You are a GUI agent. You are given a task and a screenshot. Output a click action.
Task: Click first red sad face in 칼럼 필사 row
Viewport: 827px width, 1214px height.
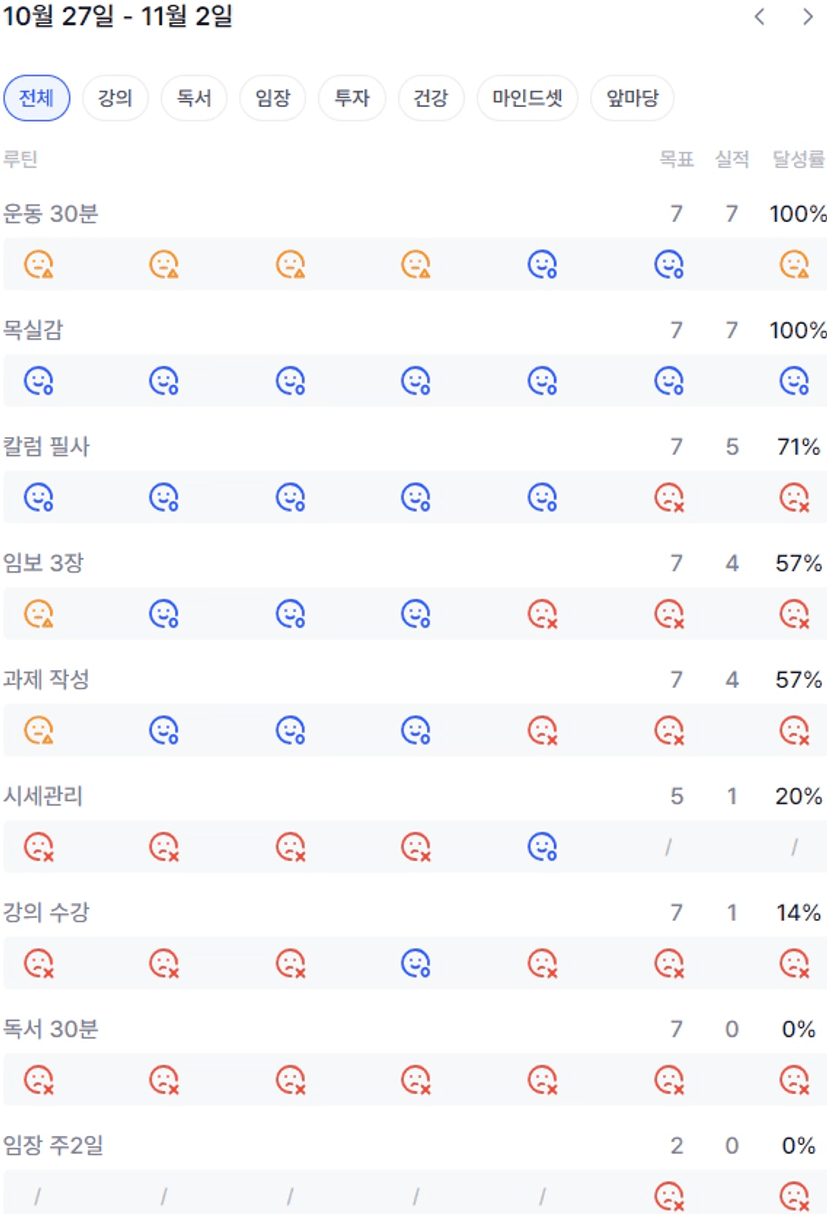[668, 497]
